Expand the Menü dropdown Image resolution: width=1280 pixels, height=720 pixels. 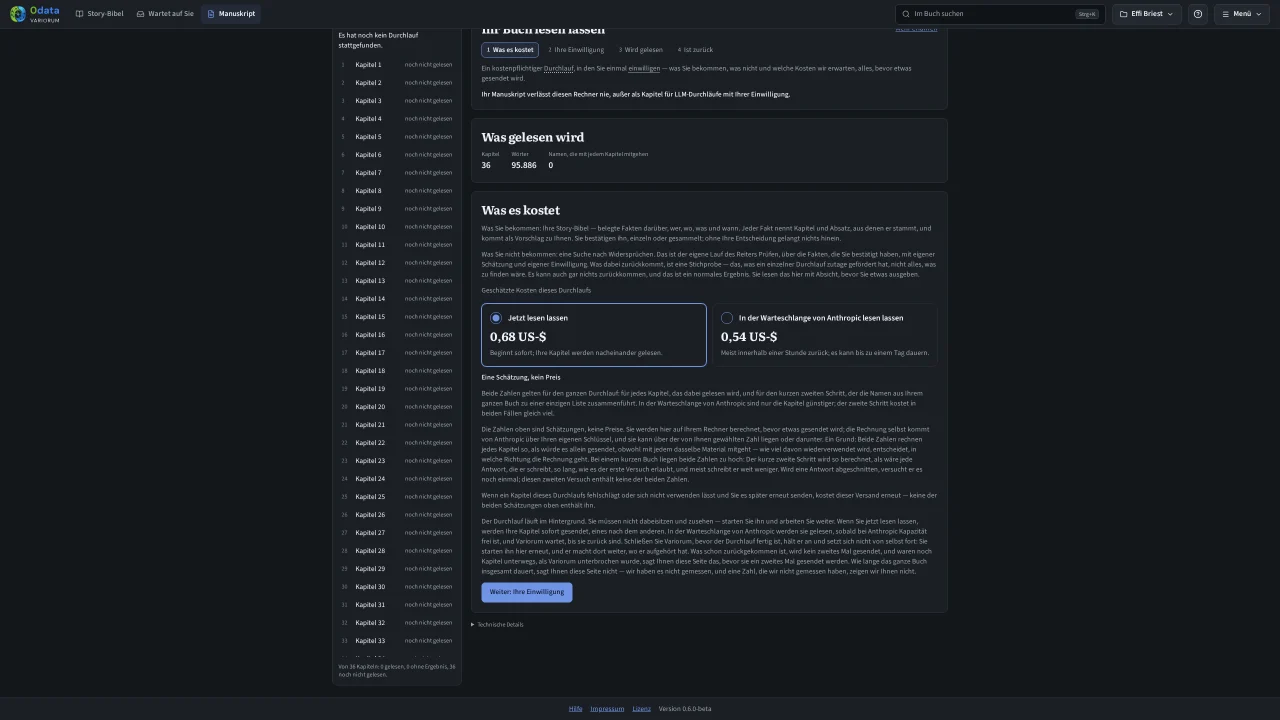coord(1242,14)
